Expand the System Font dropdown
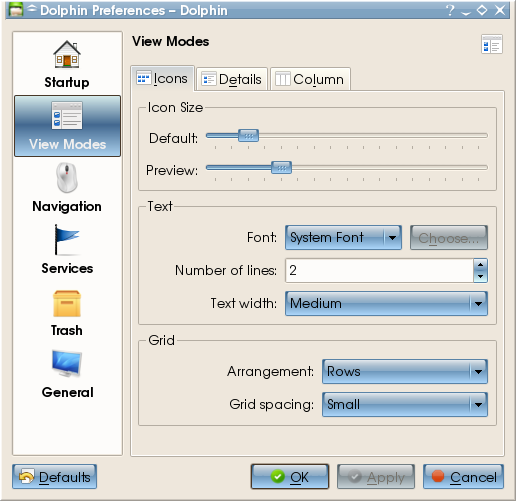Screen dimensions: 516x501 click(x=343, y=238)
